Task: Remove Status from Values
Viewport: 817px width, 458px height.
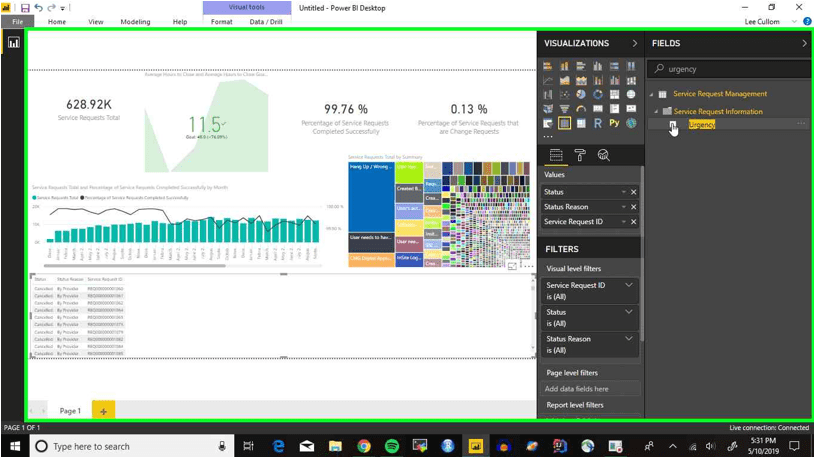Action: tap(634, 192)
